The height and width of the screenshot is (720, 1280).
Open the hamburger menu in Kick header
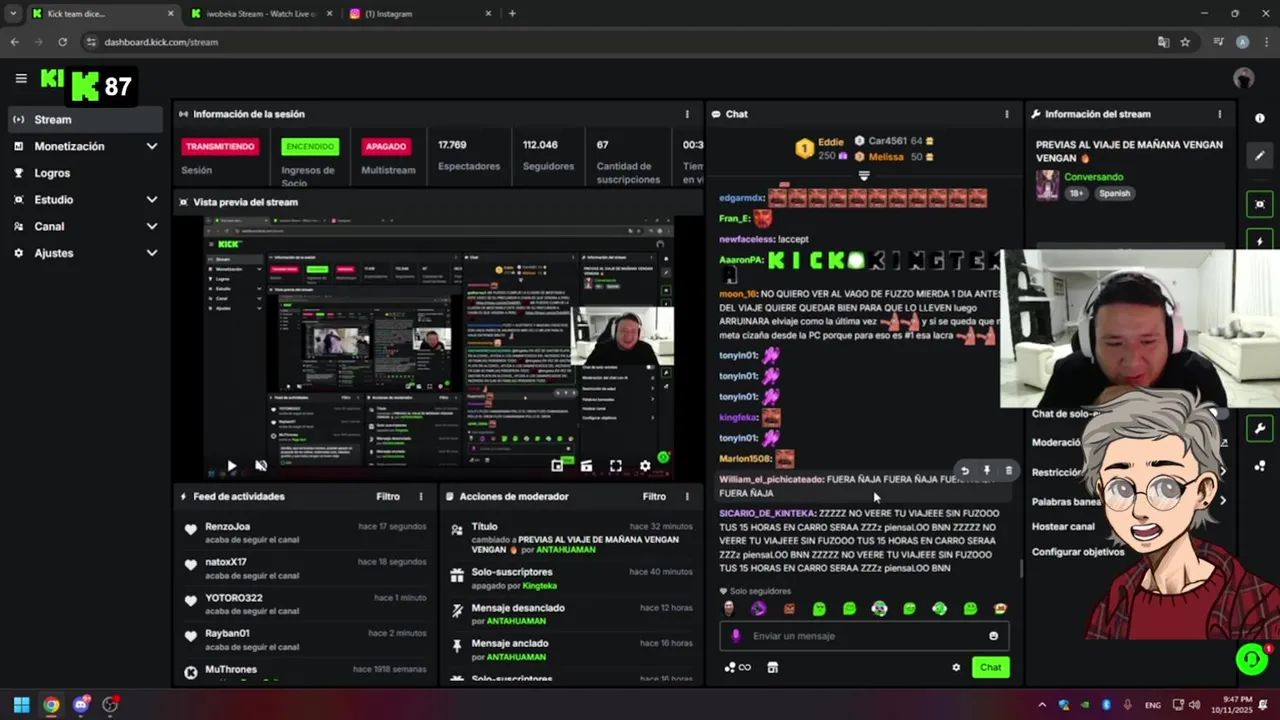pos(21,78)
